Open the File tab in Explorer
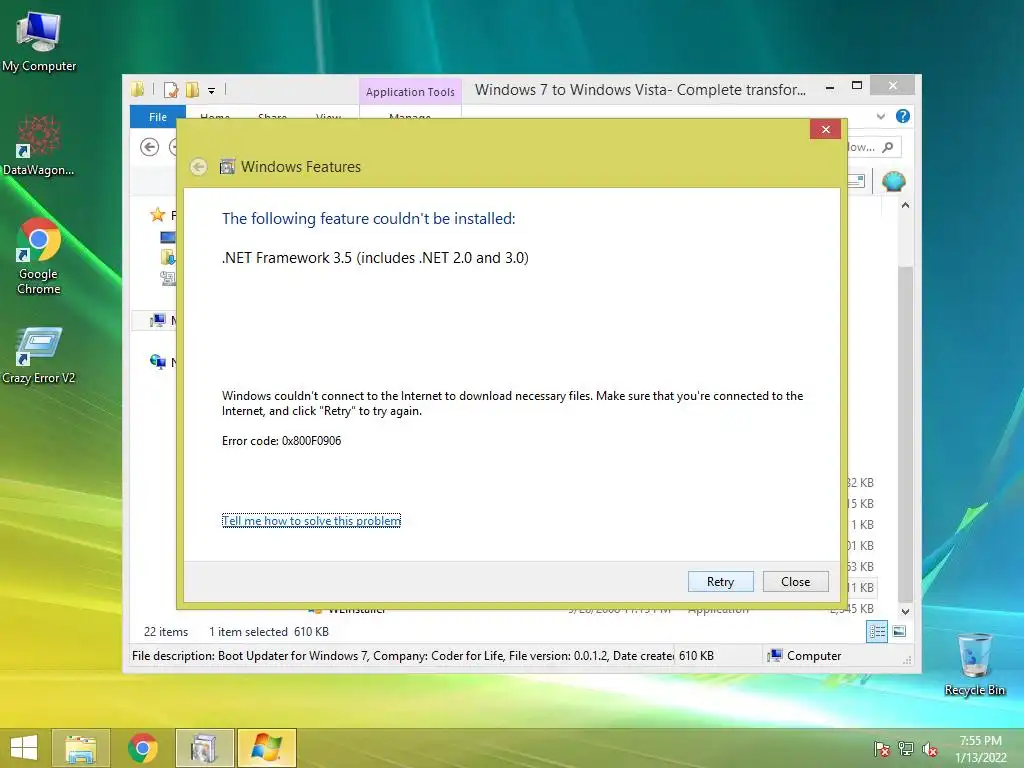Image resolution: width=1024 pixels, height=768 pixels. pos(157,117)
